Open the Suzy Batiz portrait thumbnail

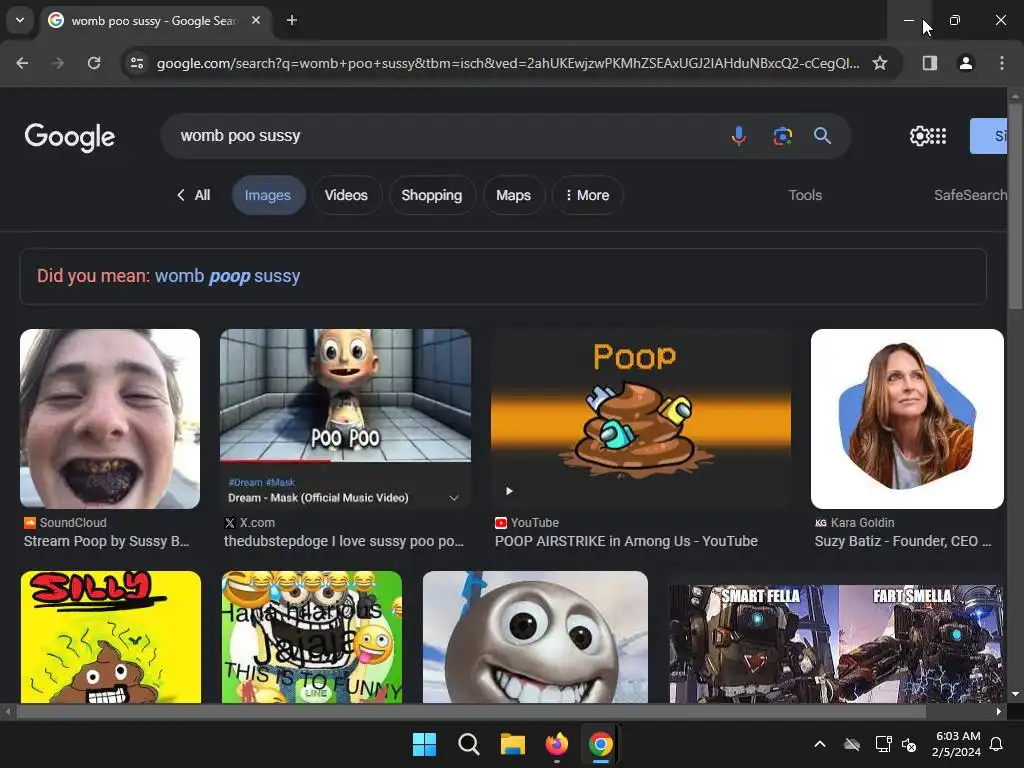point(907,419)
